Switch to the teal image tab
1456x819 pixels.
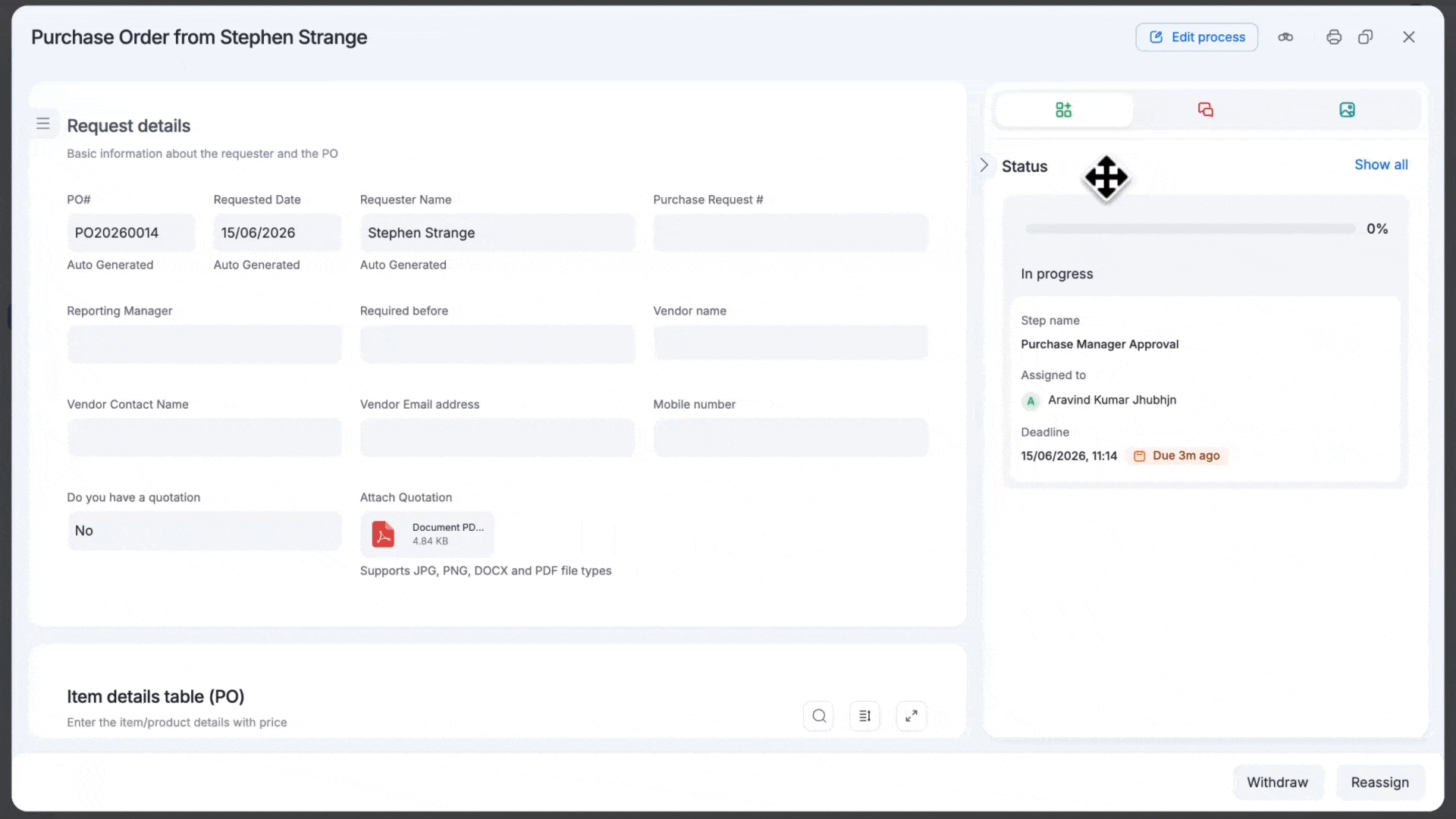(1347, 110)
